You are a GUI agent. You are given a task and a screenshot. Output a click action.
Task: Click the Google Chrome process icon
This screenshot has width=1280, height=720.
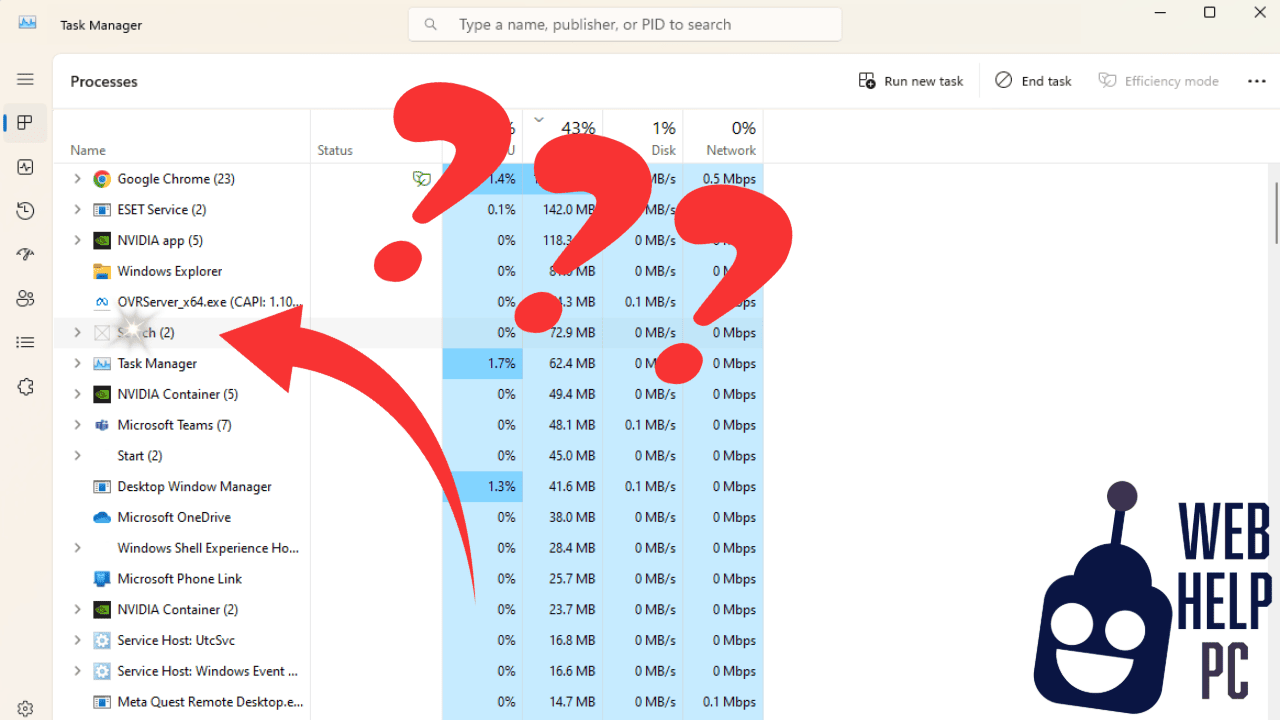(x=101, y=179)
